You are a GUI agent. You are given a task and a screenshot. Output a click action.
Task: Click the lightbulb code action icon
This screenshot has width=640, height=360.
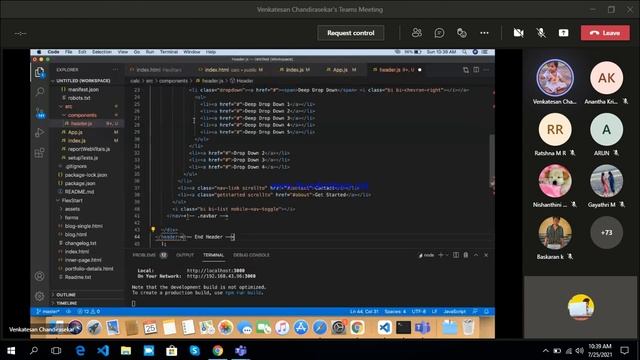[153, 230]
